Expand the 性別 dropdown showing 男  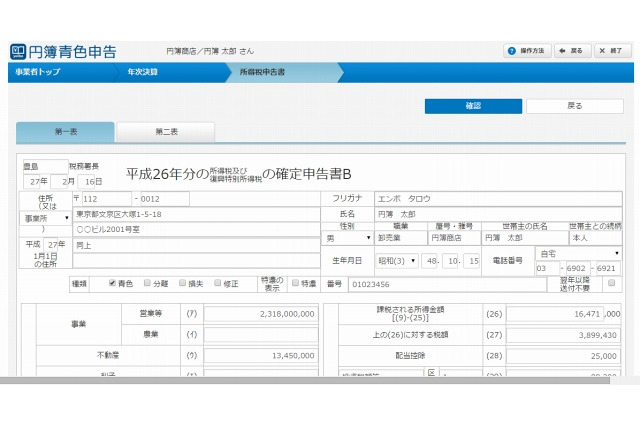[x=347, y=239]
